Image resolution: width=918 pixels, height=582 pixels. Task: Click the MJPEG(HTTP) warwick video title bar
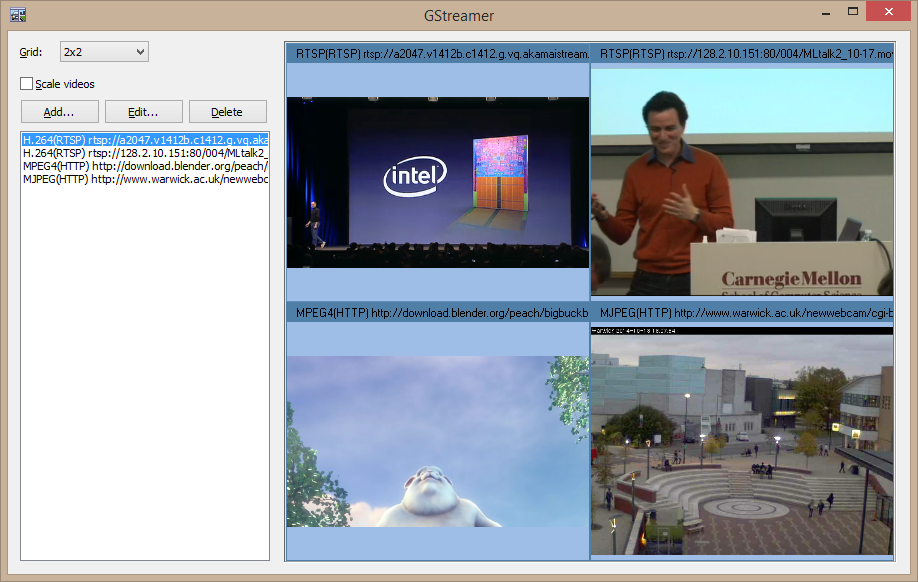[x=741, y=313]
